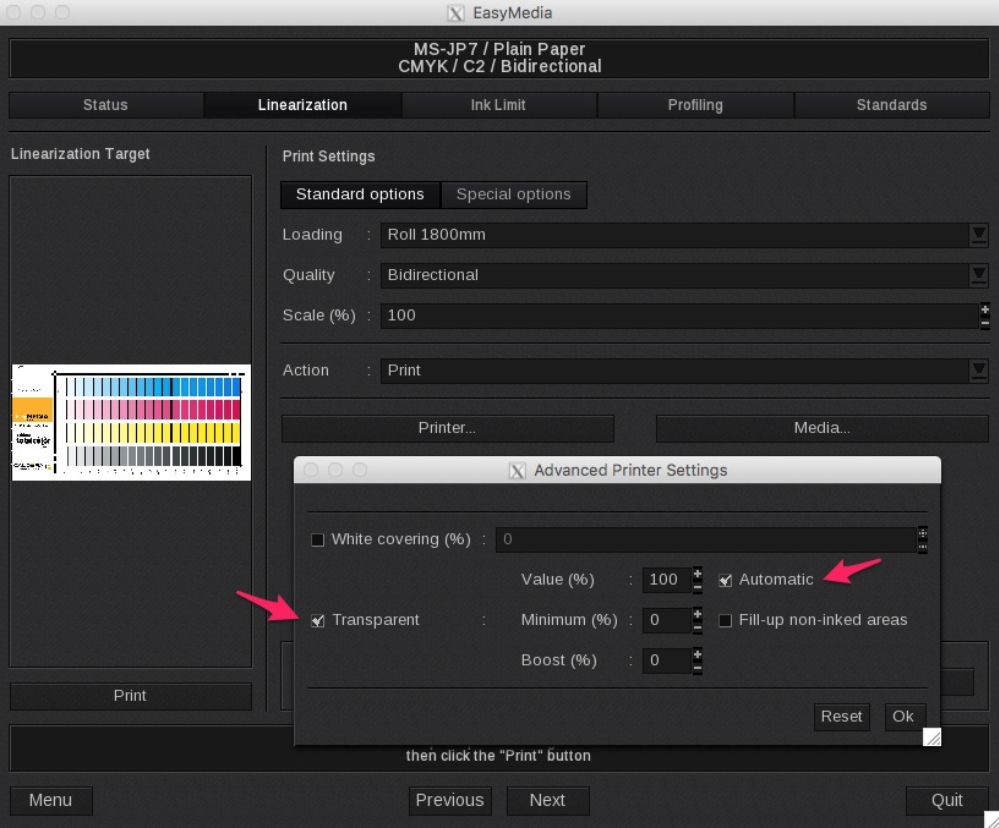
Task: Click the Ok button in dialog
Action: (903, 716)
